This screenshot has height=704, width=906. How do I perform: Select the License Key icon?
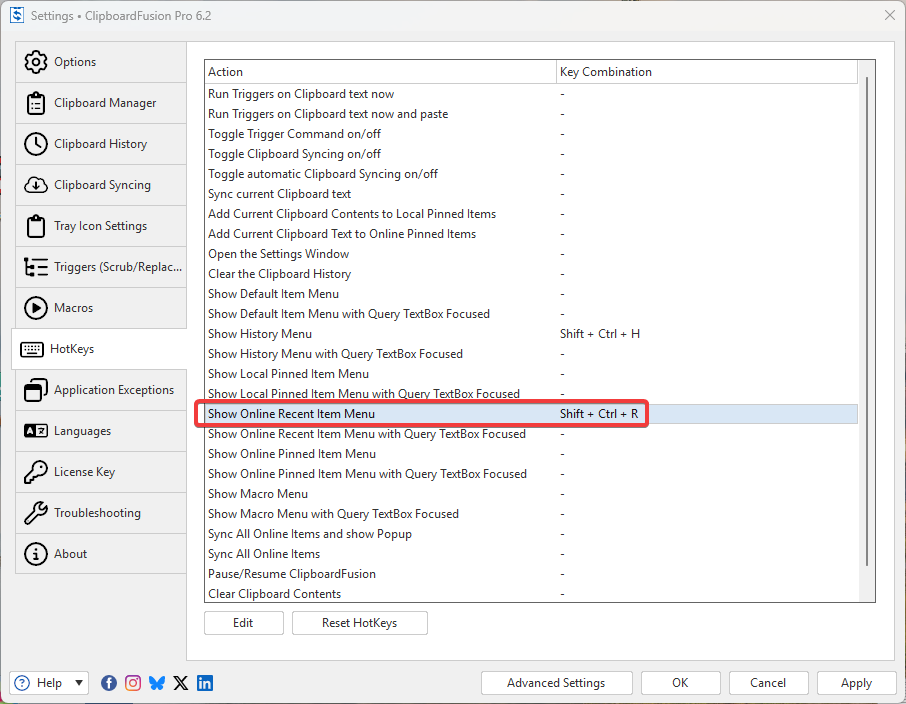tap(36, 472)
